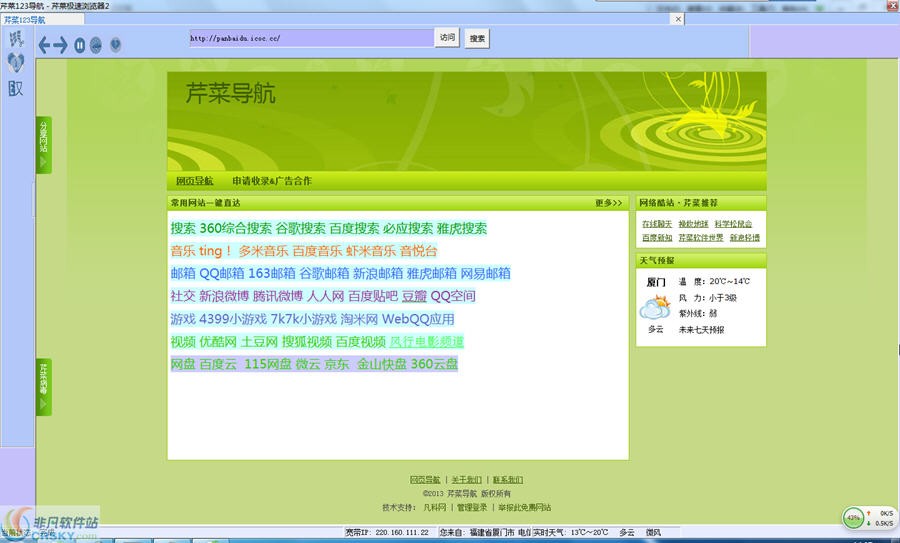Viewport: 900px width, 543px height.
Task: Open 音悦台 link
Action: 418,251
